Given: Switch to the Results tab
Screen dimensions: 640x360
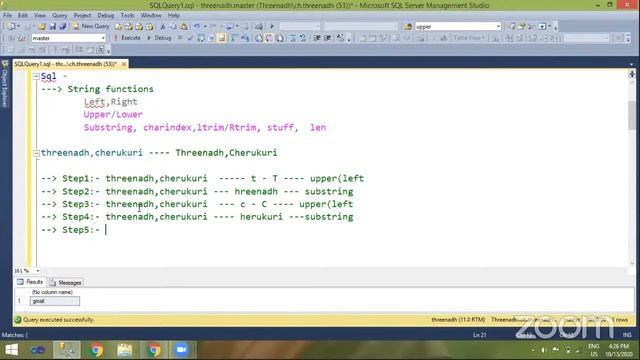Looking at the screenshot, I should click(x=30, y=282).
